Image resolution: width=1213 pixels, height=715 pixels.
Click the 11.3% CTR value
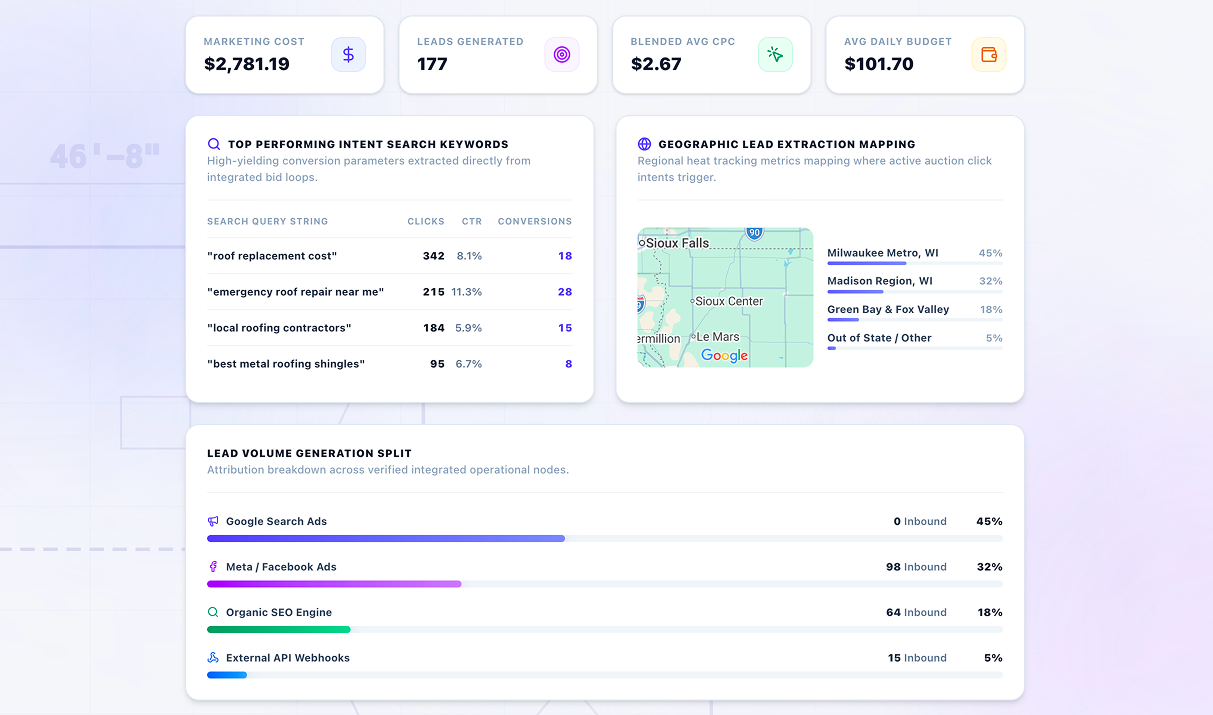click(466, 292)
